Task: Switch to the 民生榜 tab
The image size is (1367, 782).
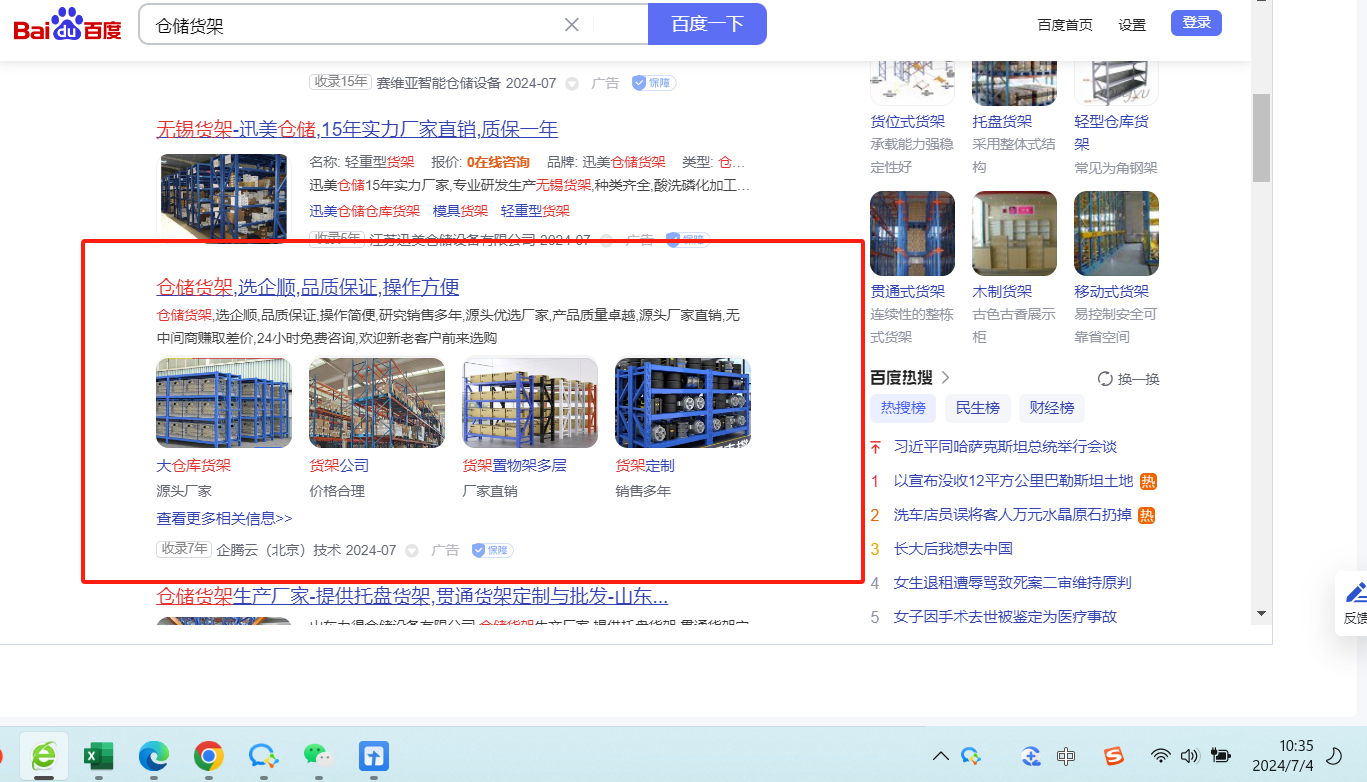Action: tap(978, 408)
